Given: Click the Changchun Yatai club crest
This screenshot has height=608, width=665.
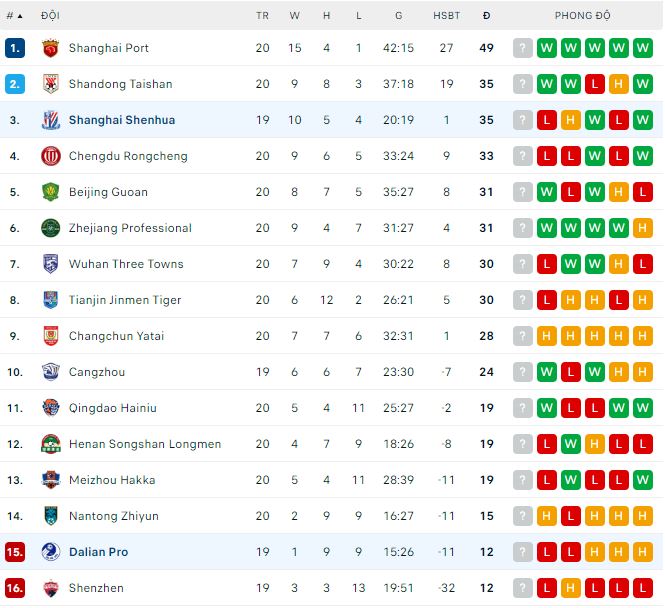Looking at the screenshot, I should click(50, 336).
